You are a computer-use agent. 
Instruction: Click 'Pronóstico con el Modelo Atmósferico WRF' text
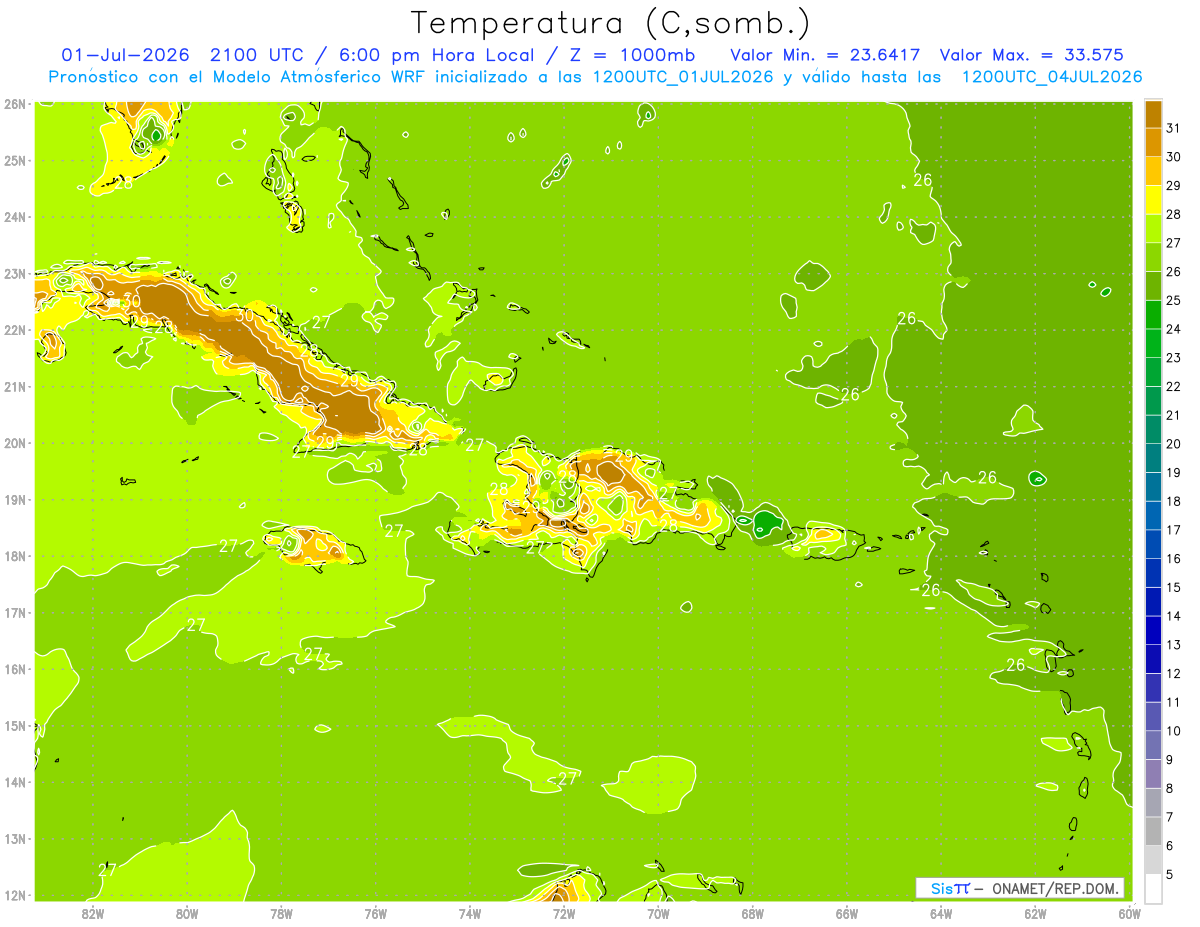coord(239,77)
